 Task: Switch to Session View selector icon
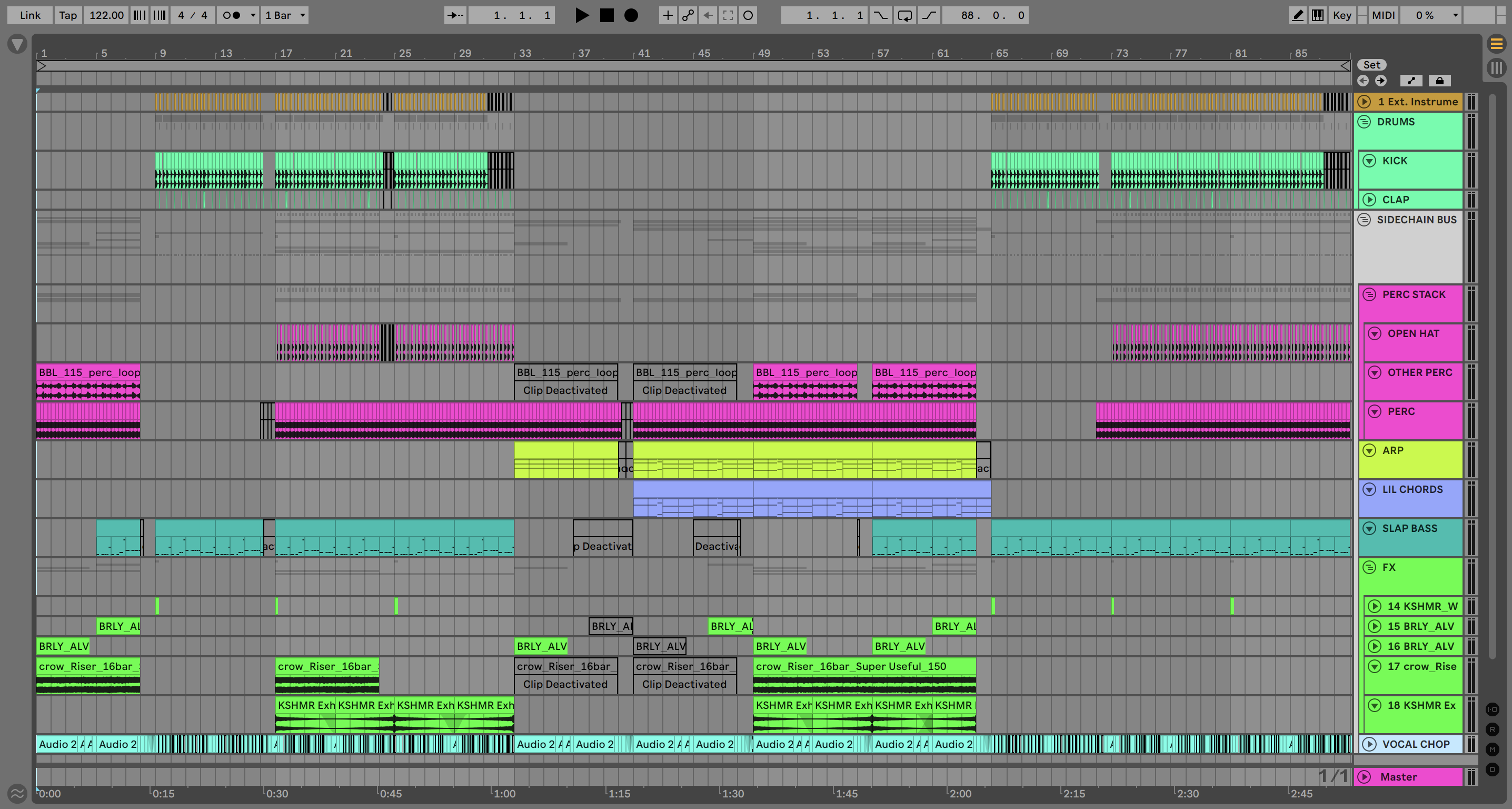(x=1496, y=68)
